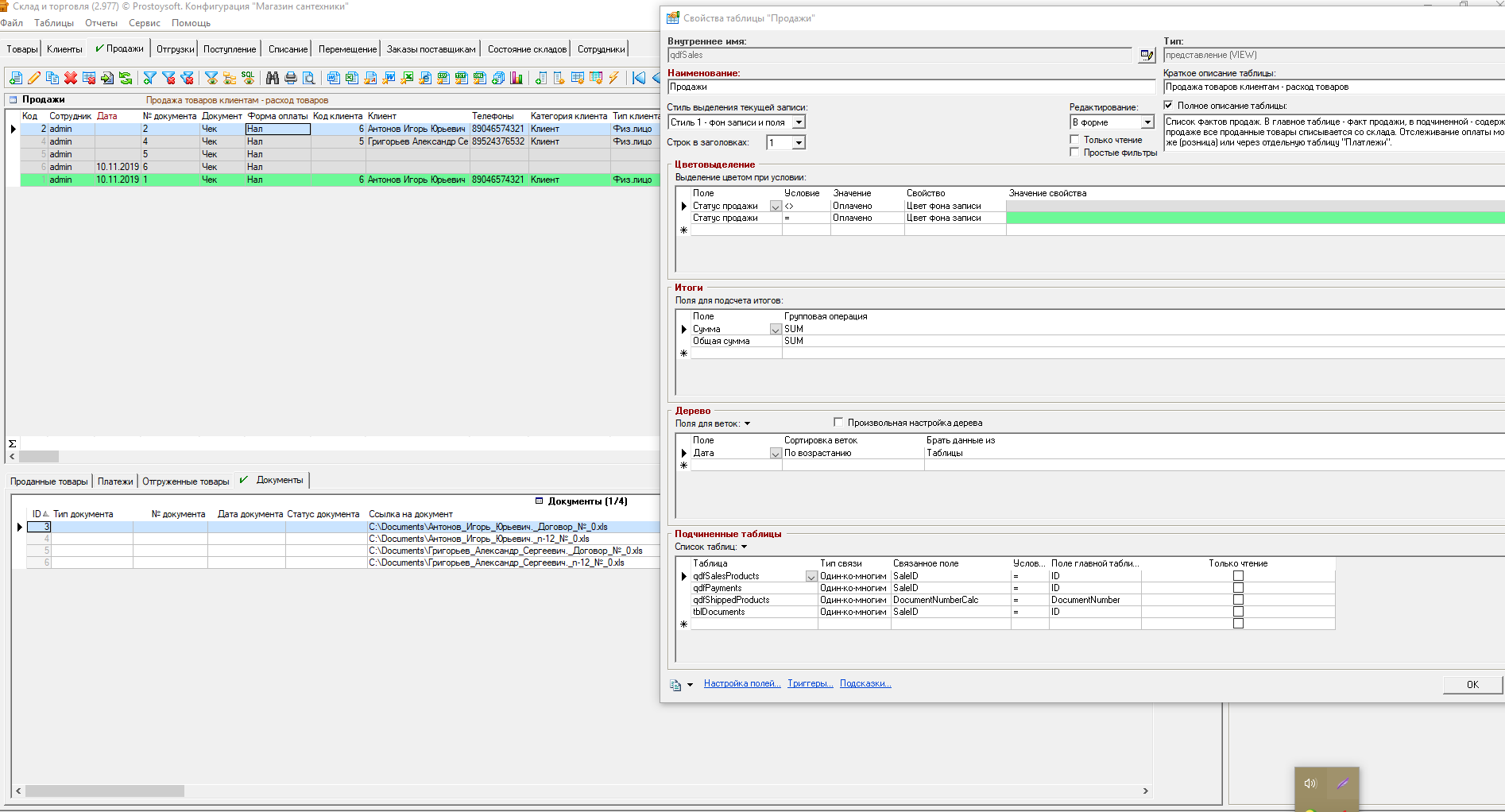Open the 'Редактирование' dropdown showing 'В форме'
Screen dimensions: 1505x812
1147,122
